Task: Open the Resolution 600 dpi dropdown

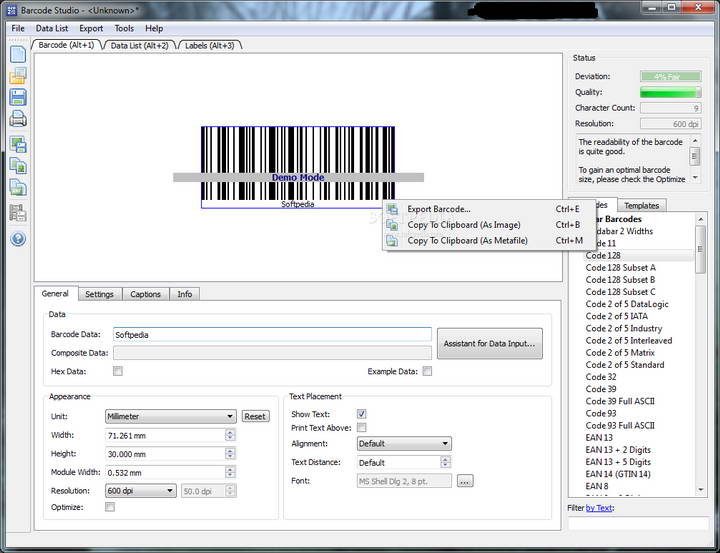Action: point(141,491)
